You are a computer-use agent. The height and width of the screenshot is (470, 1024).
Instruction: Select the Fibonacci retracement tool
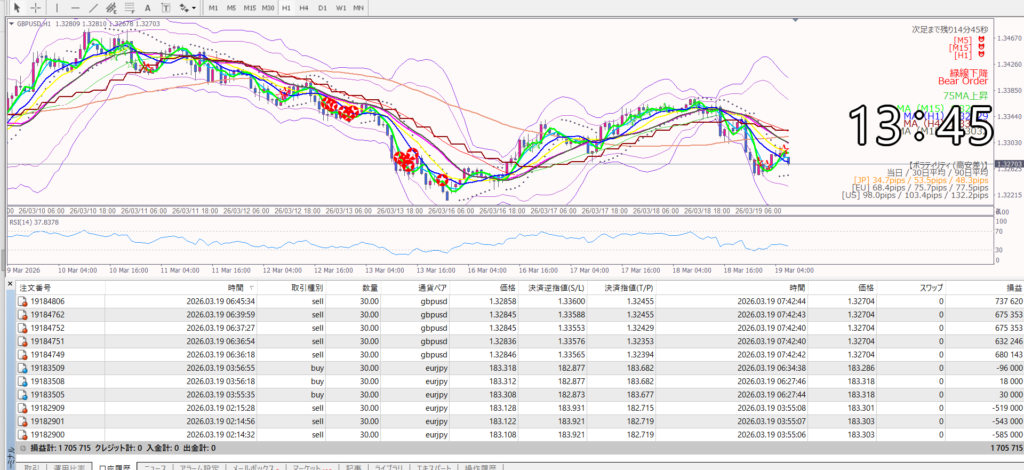pos(129,7)
